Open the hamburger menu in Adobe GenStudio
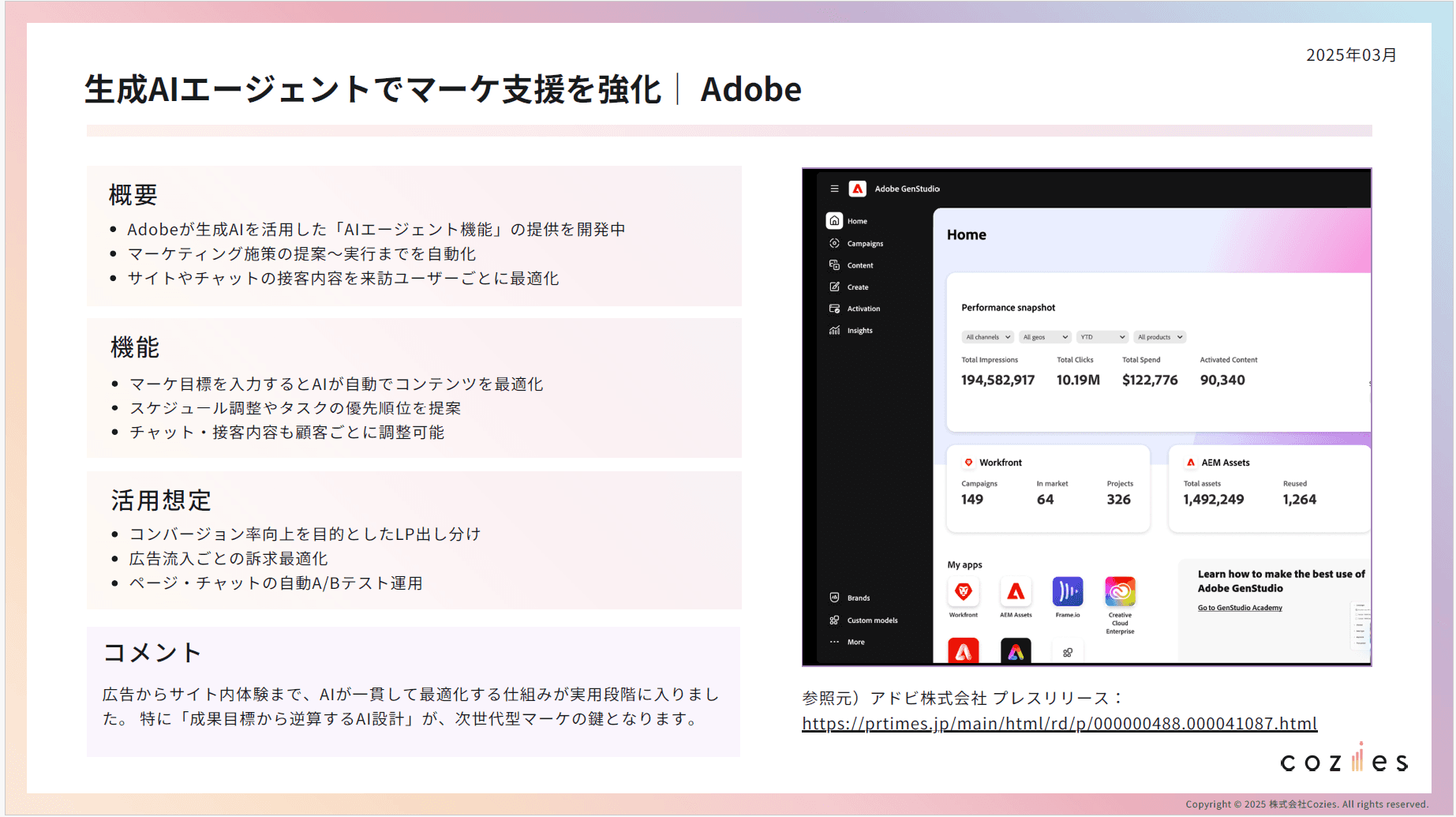This screenshot has height=817, width=1456. (834, 189)
